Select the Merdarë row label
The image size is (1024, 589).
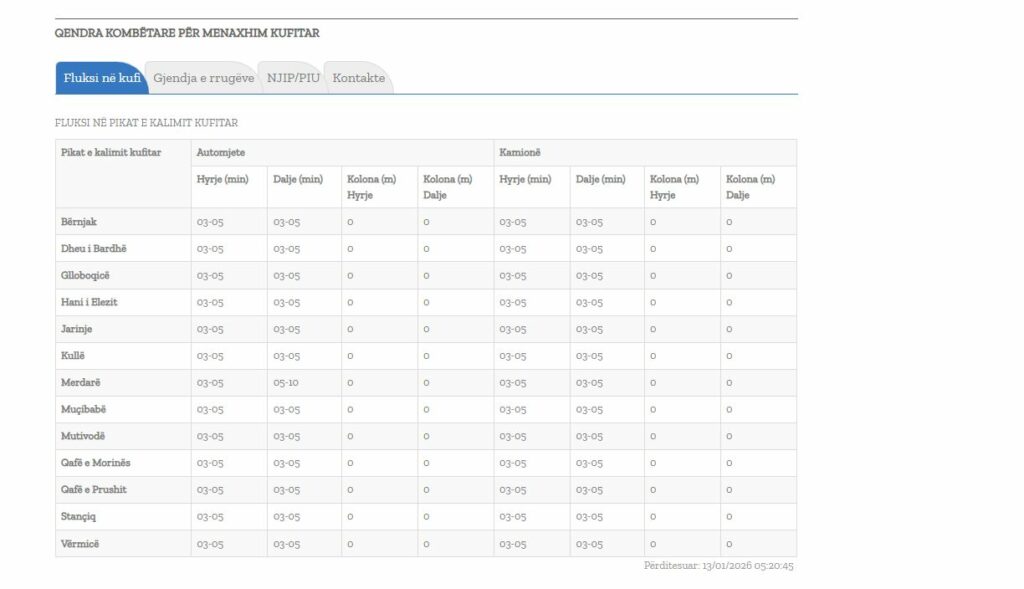(81, 383)
